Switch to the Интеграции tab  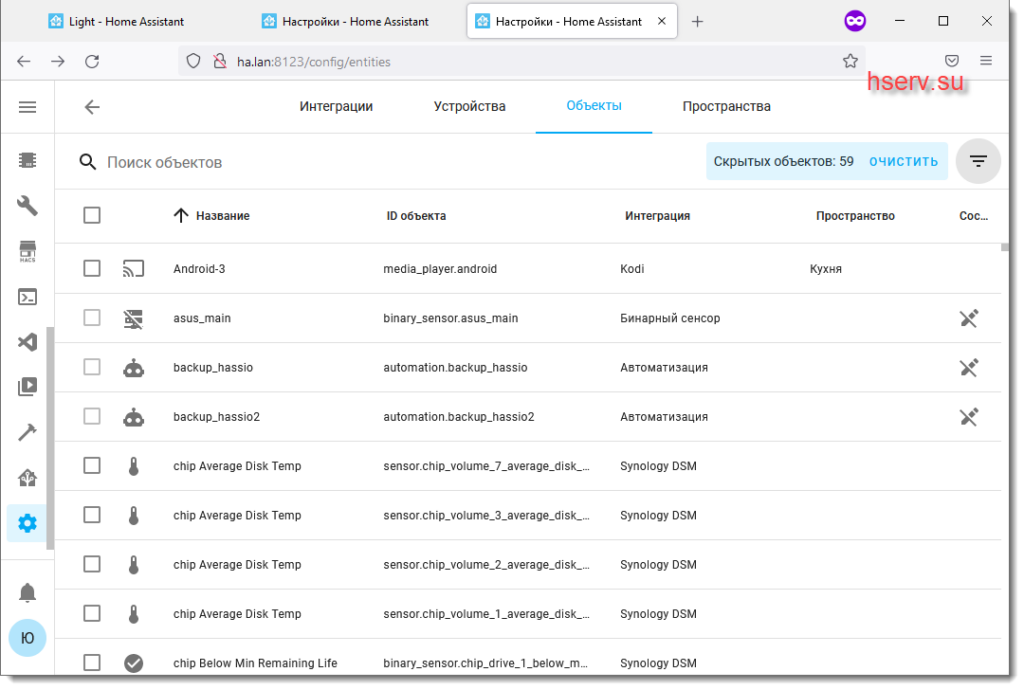pos(336,106)
